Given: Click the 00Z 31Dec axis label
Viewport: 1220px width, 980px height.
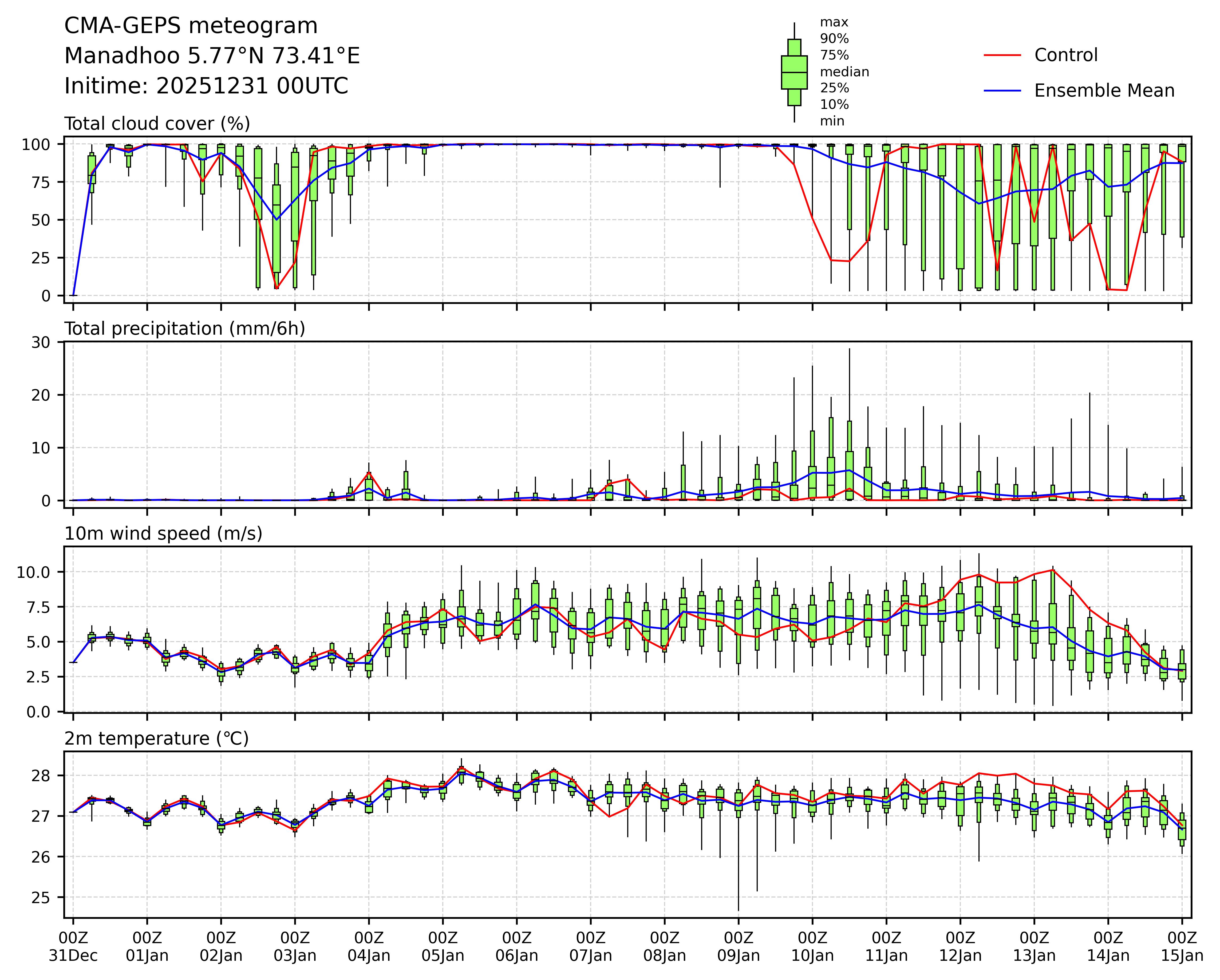Looking at the screenshot, I should [73, 947].
